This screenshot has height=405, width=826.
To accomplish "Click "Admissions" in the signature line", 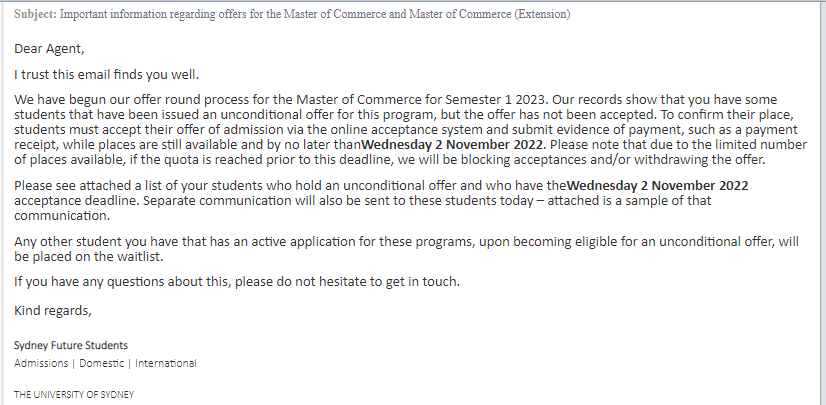I will [x=41, y=363].
